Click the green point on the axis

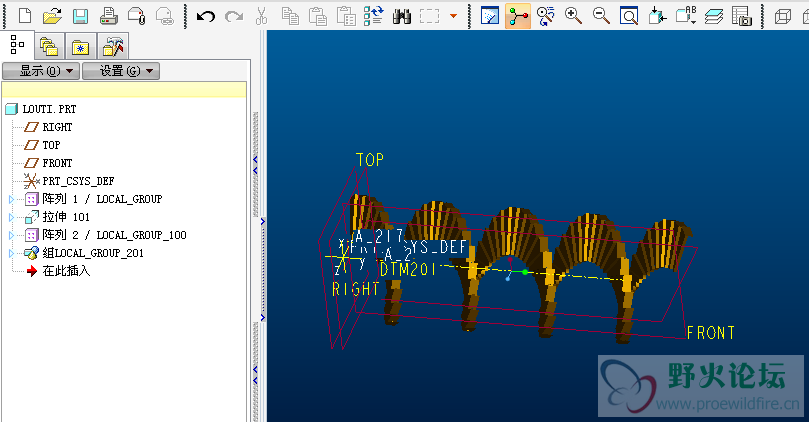pos(525,272)
